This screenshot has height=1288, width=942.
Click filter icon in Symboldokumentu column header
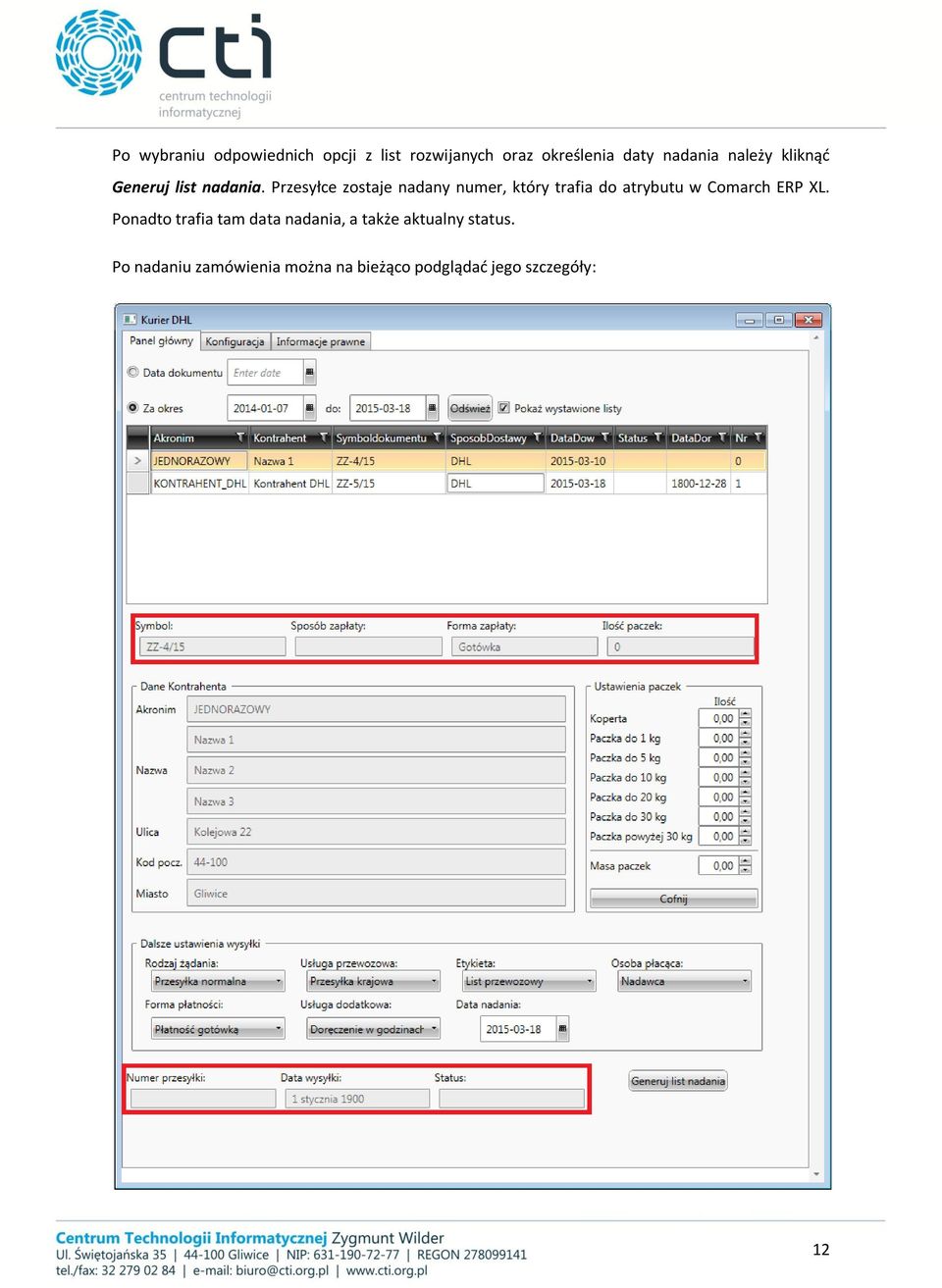[x=437, y=438]
